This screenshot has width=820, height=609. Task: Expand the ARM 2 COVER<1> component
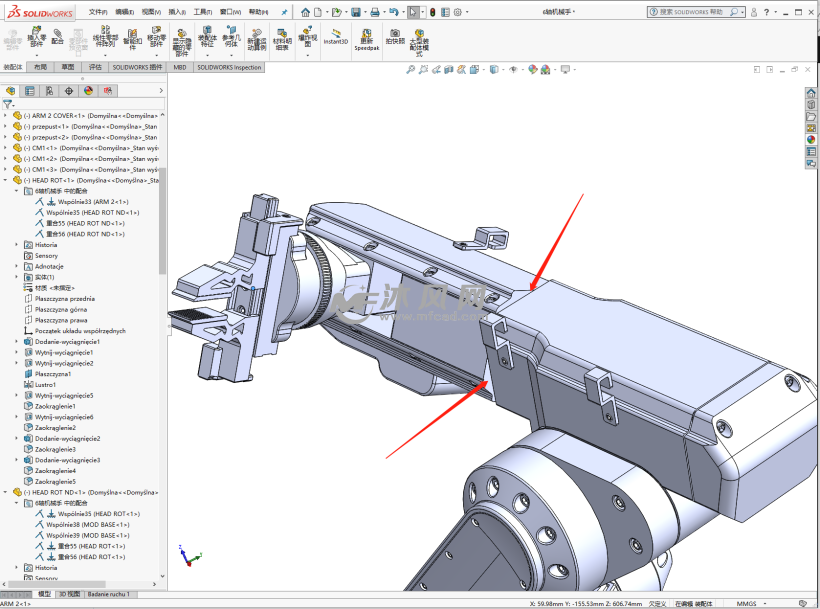click(x=5, y=115)
